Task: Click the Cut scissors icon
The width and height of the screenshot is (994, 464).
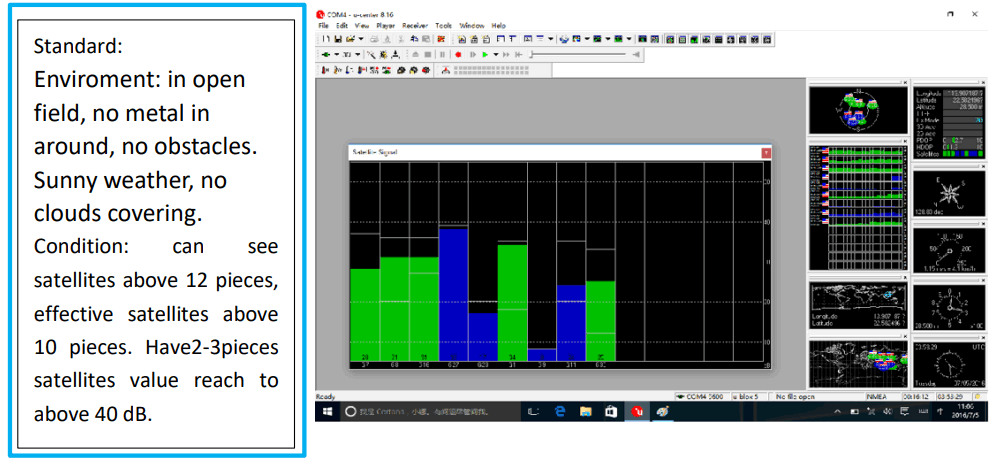Action: coord(401,39)
